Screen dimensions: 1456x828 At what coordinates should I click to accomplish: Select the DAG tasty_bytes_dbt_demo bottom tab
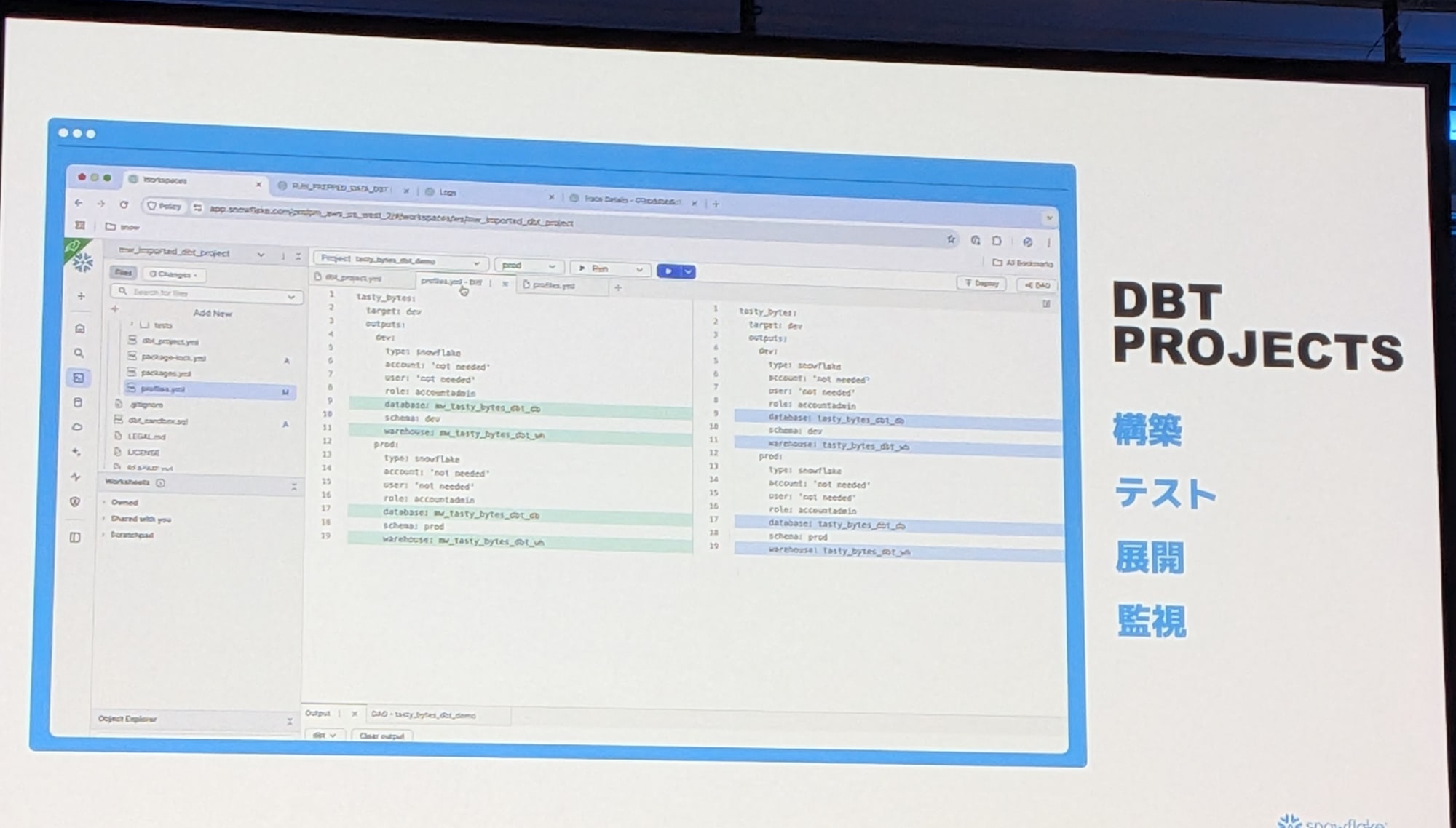click(424, 714)
